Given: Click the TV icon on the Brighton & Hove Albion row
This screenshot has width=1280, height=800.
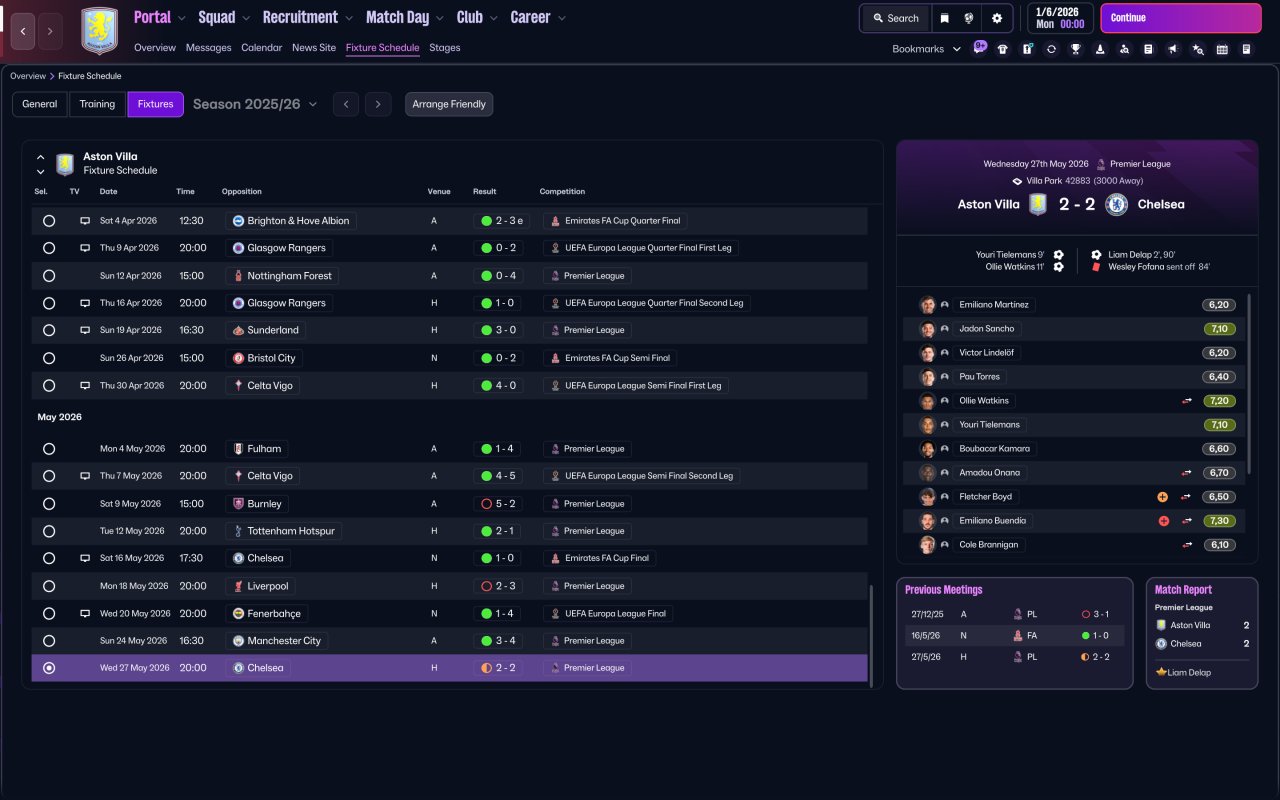Looking at the screenshot, I should point(85,221).
